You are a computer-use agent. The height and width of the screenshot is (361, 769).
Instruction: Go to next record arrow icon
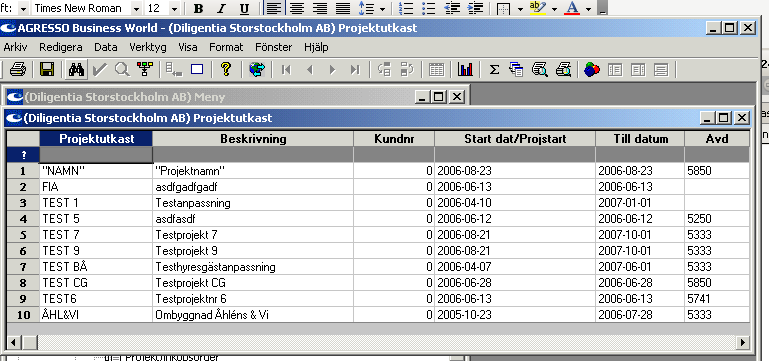333,70
